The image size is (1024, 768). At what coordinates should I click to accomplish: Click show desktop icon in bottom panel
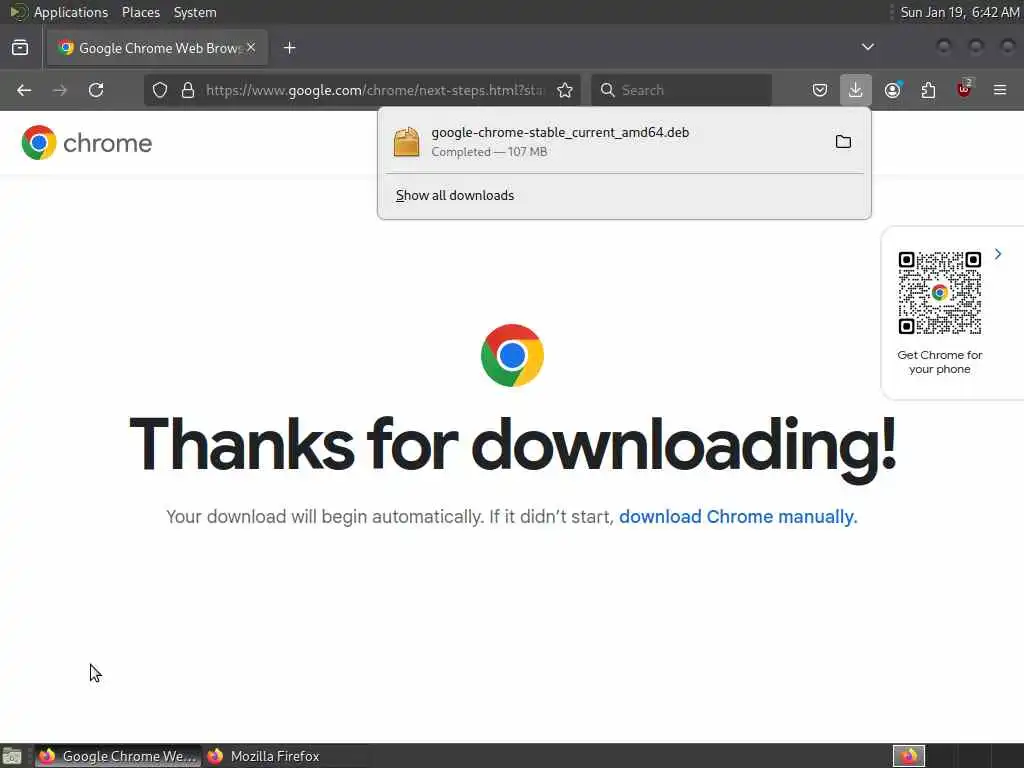point(12,756)
